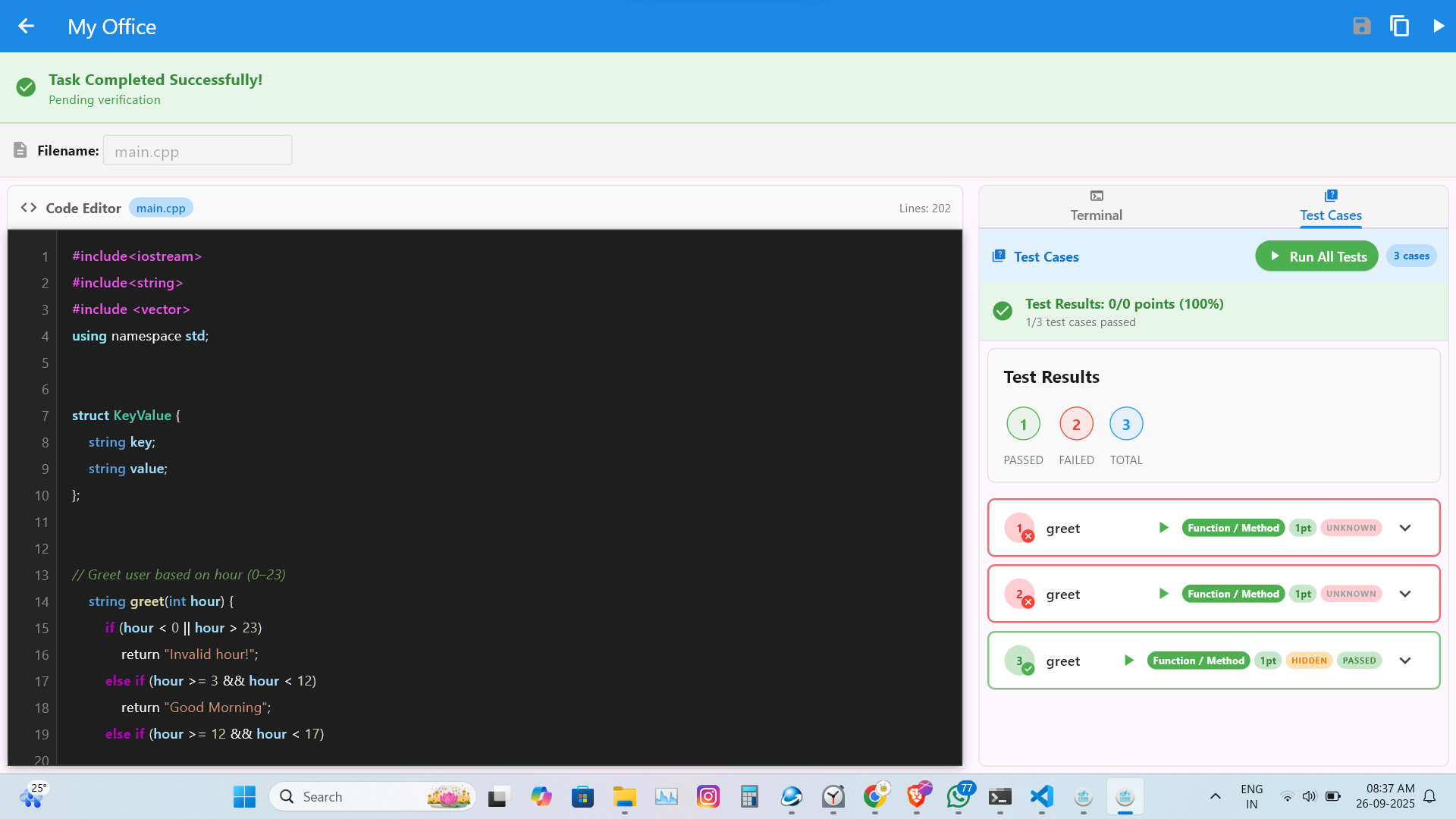The height and width of the screenshot is (819, 1456).
Task: Expand the passed greet test details
Action: pos(1404,661)
